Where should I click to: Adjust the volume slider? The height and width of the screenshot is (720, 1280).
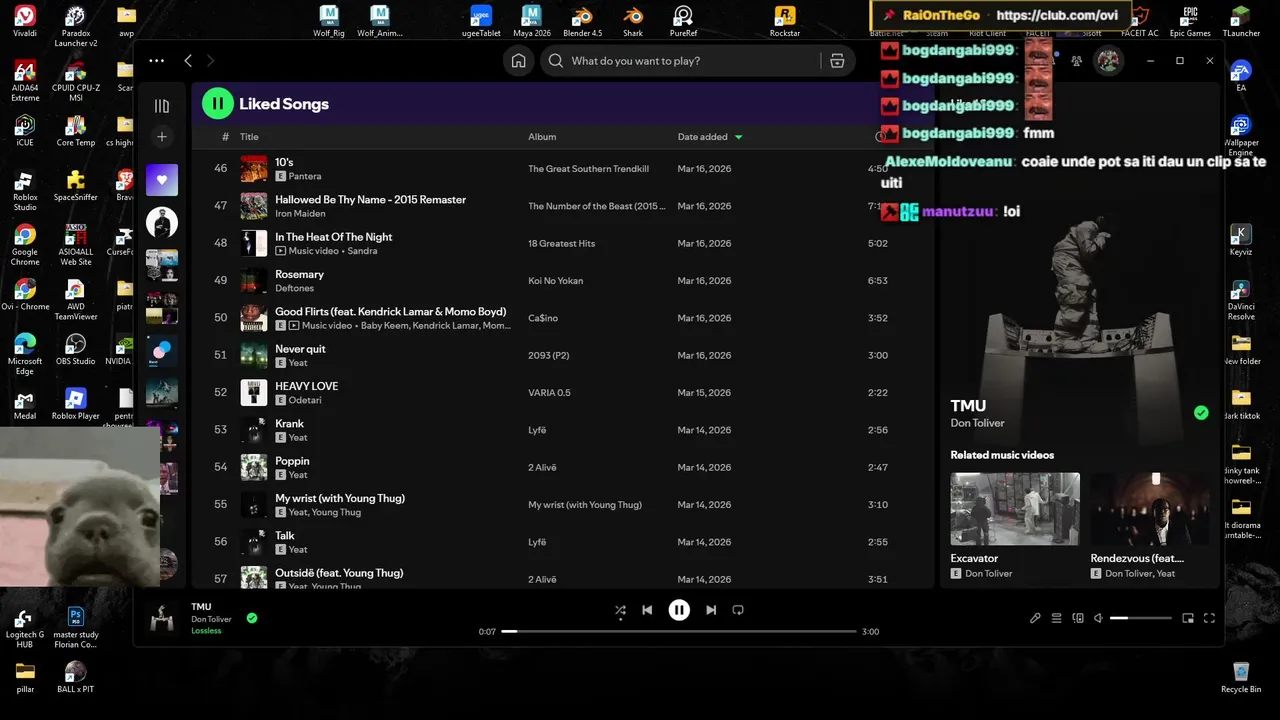(1140, 618)
